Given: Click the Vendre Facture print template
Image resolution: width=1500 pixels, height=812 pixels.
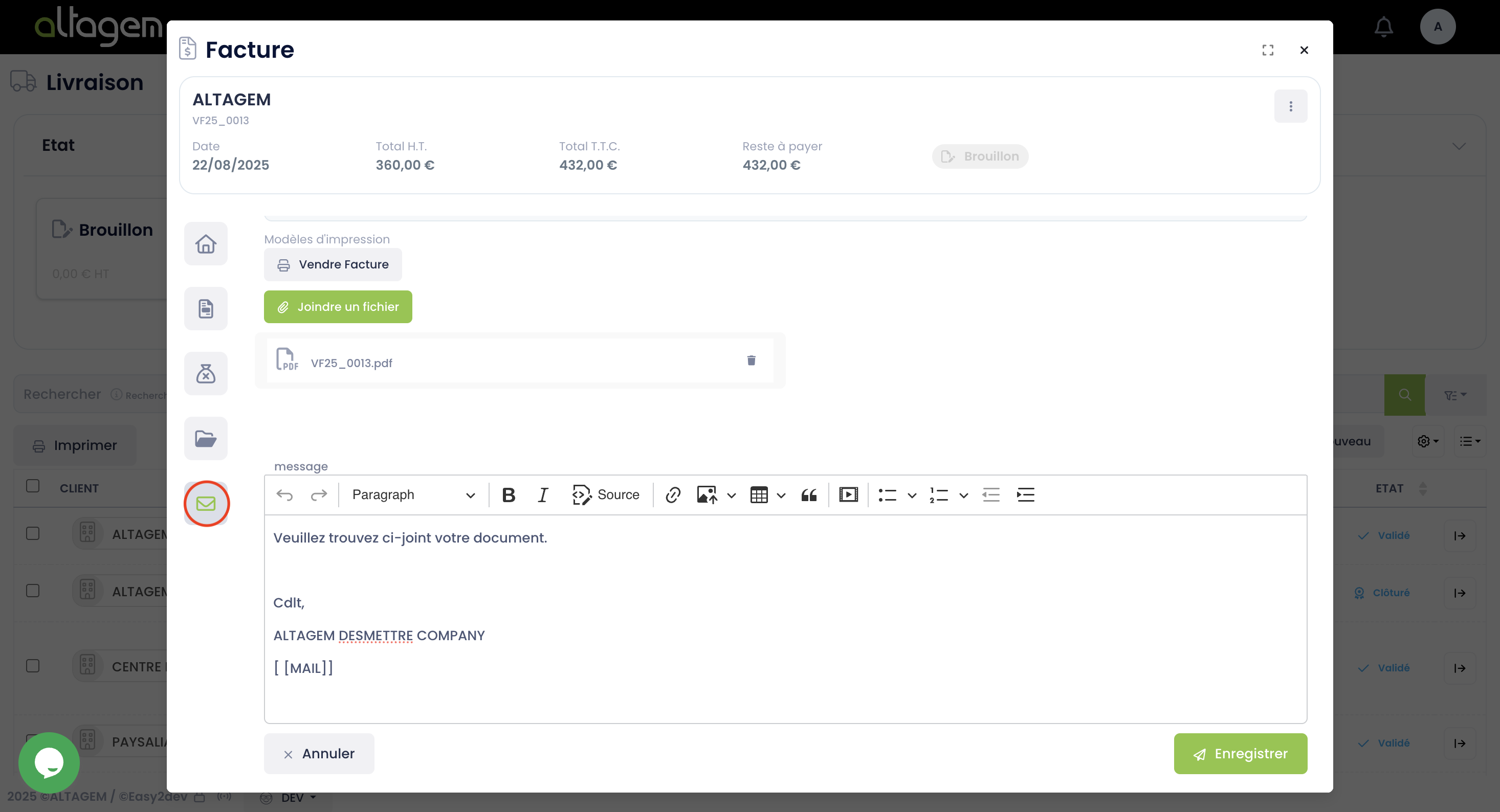Looking at the screenshot, I should (333, 265).
